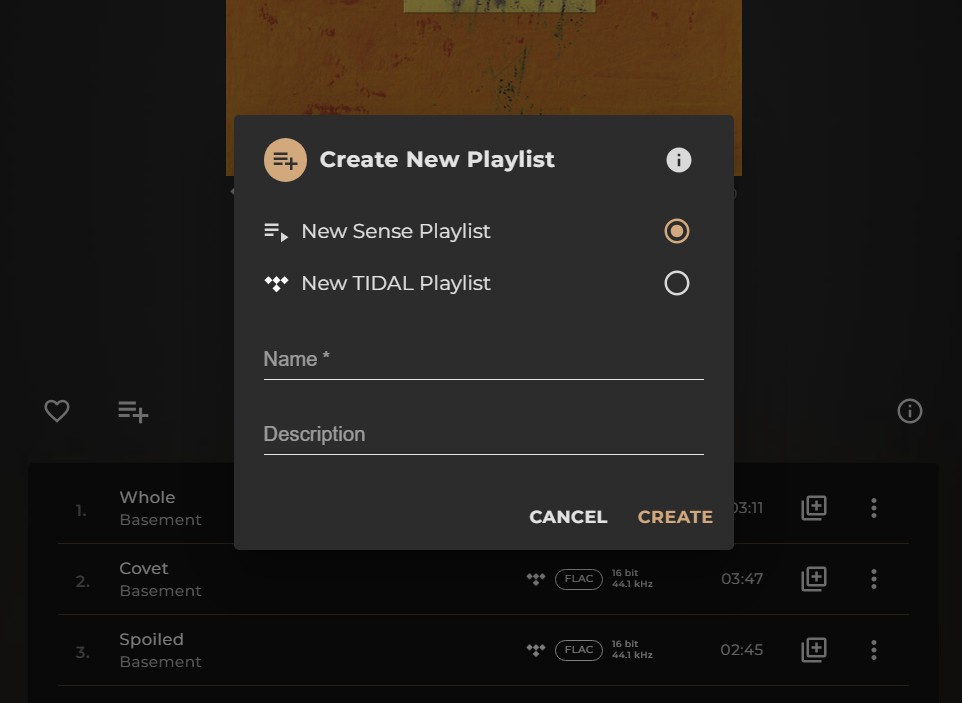Screen dimensions: 962x703
Task: Open album info icon on the right
Action: pyautogui.click(x=909, y=411)
